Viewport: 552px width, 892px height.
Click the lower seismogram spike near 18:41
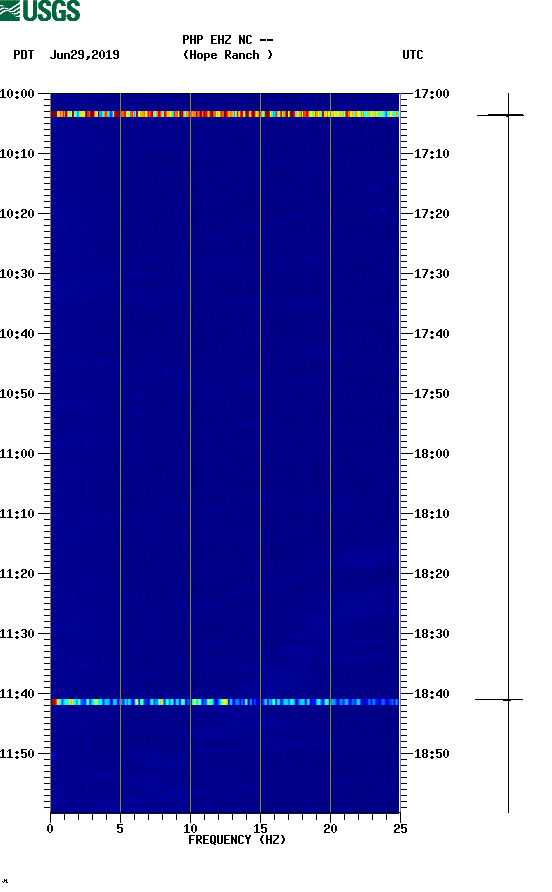coord(499,699)
